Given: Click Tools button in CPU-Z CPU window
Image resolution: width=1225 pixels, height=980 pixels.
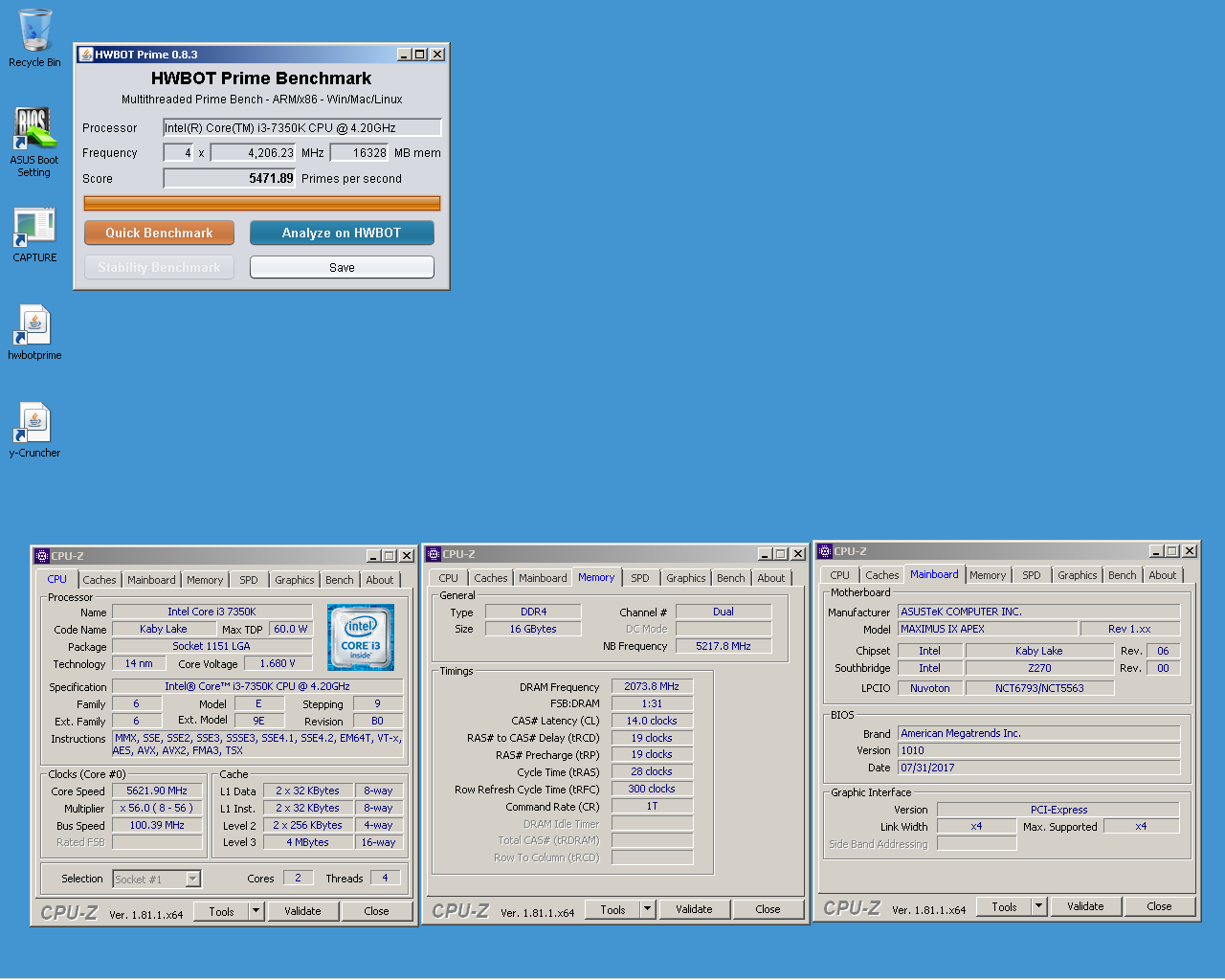Looking at the screenshot, I should [x=221, y=911].
